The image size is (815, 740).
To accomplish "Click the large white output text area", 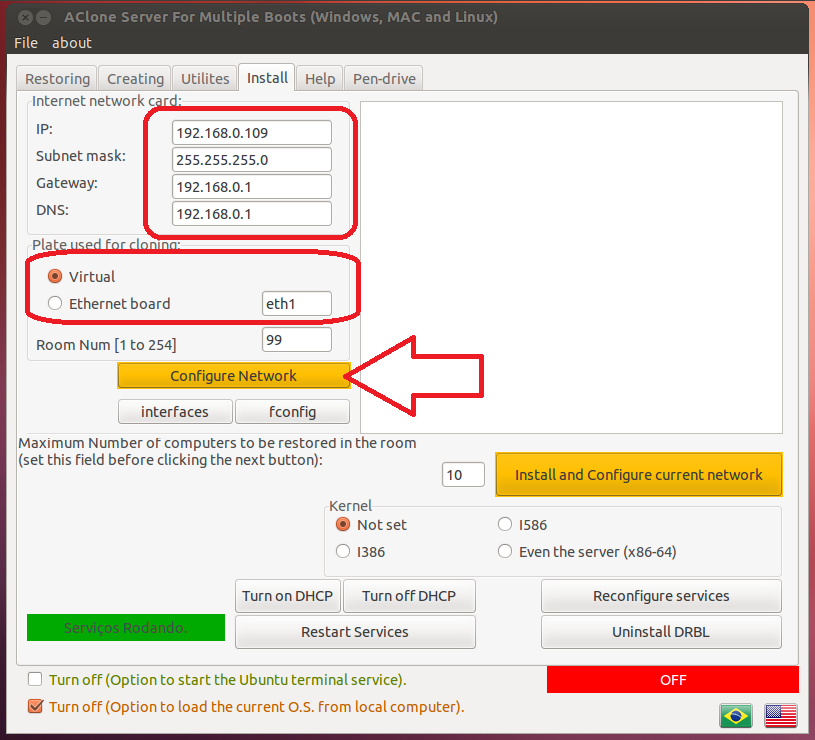I will (571, 267).
